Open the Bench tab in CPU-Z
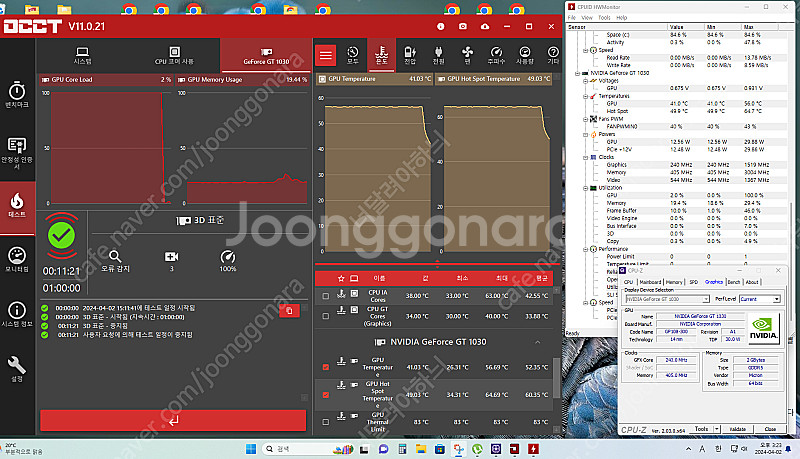 [734, 282]
